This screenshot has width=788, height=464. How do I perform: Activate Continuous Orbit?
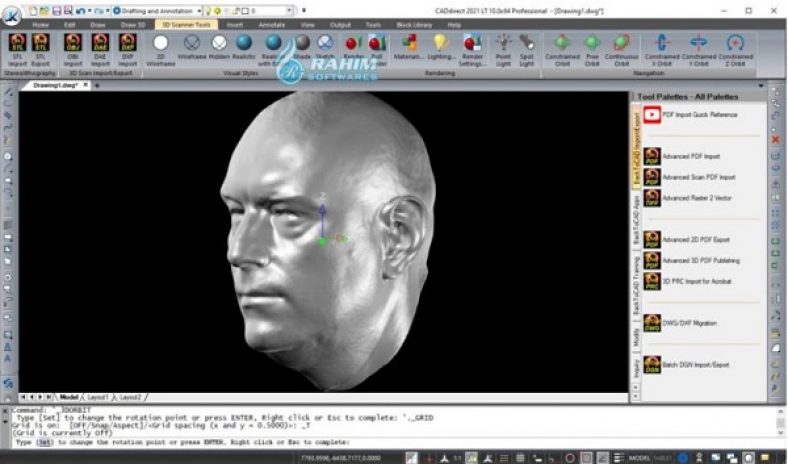(x=622, y=49)
